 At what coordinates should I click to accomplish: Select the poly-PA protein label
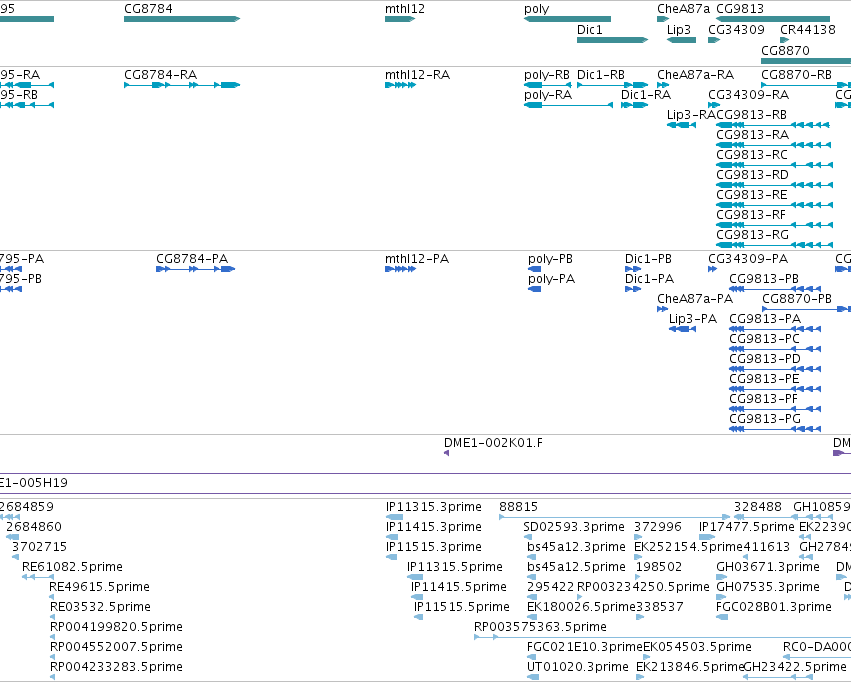click(x=551, y=279)
